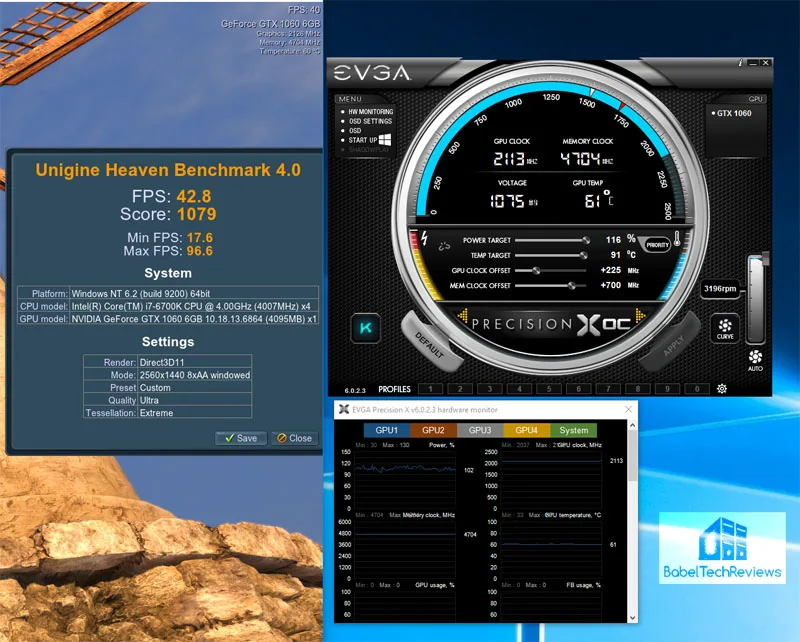Close the hardware monitor window
The height and width of the screenshot is (642, 800).
(x=629, y=409)
